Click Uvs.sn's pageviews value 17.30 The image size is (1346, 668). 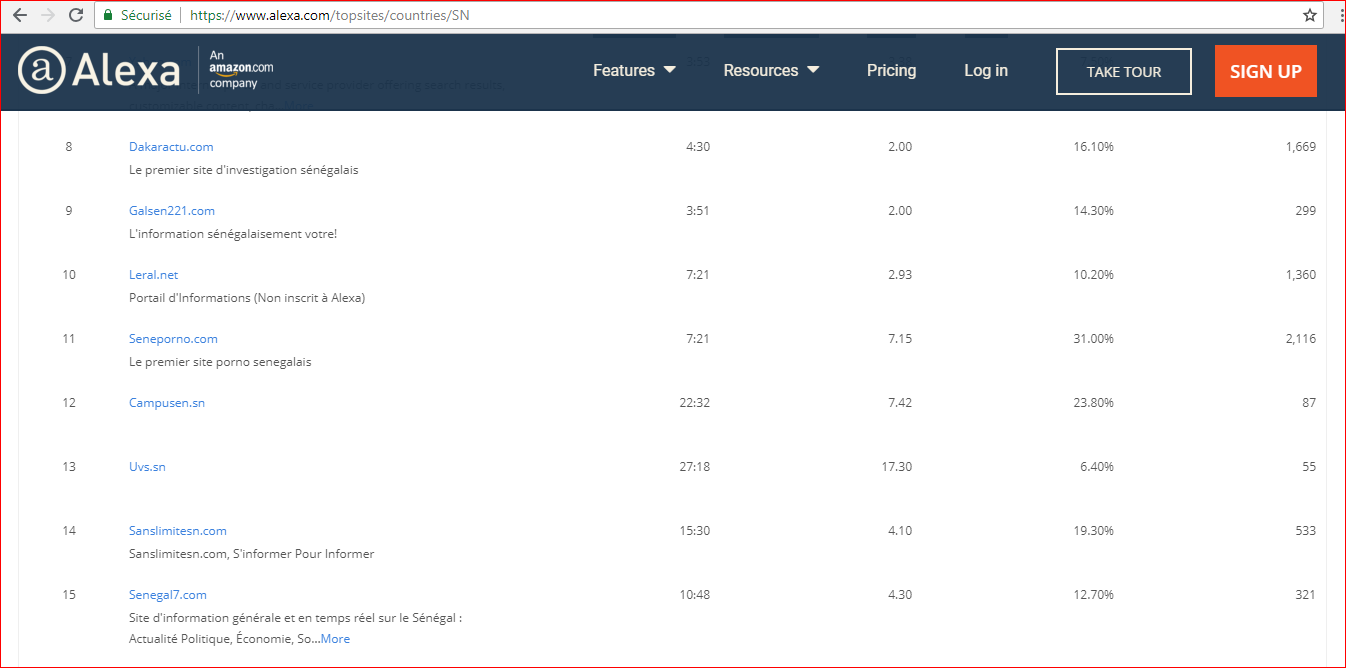tap(896, 467)
